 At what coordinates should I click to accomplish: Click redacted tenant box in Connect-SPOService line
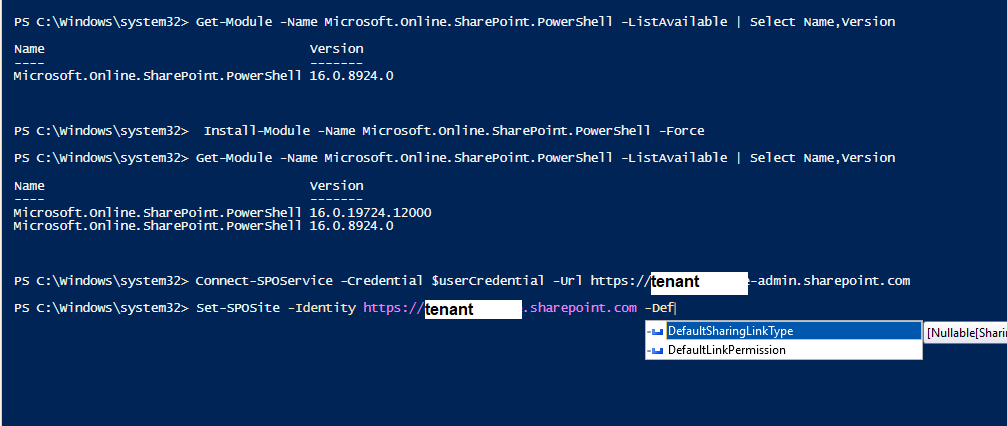698,282
